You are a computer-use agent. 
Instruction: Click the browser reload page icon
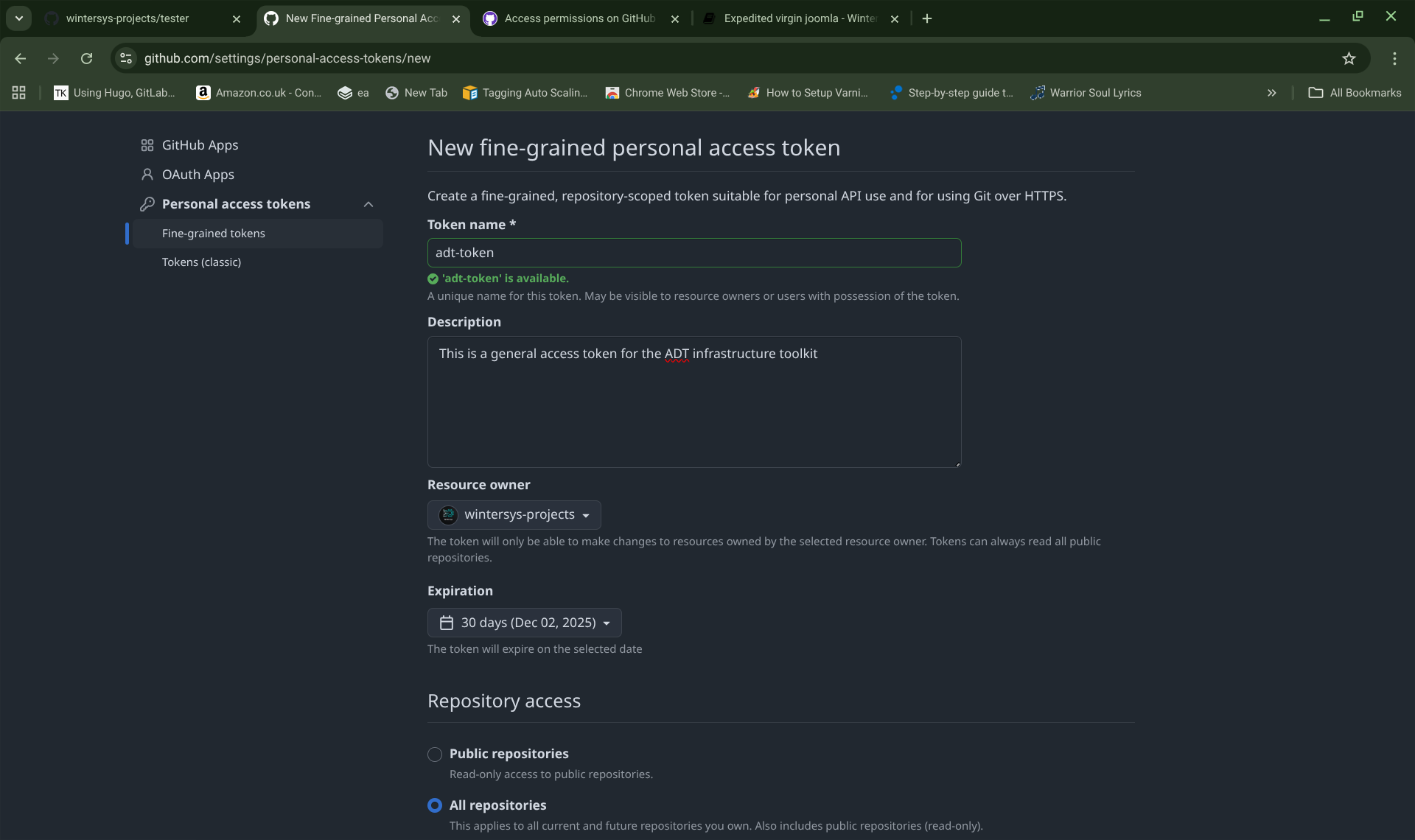pos(87,58)
